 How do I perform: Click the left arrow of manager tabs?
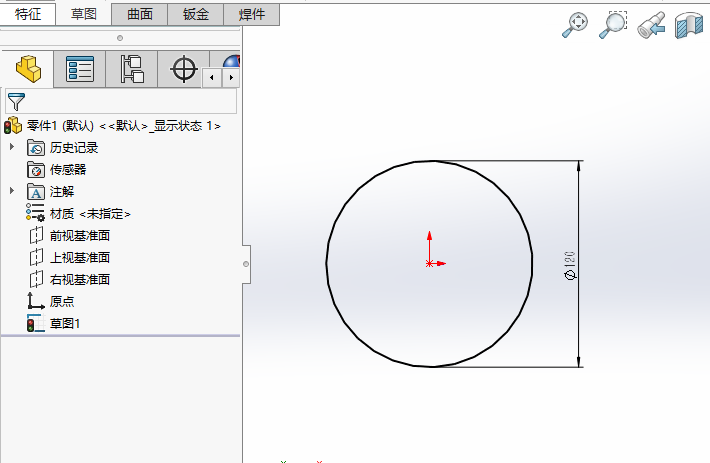pyautogui.click(x=212, y=77)
